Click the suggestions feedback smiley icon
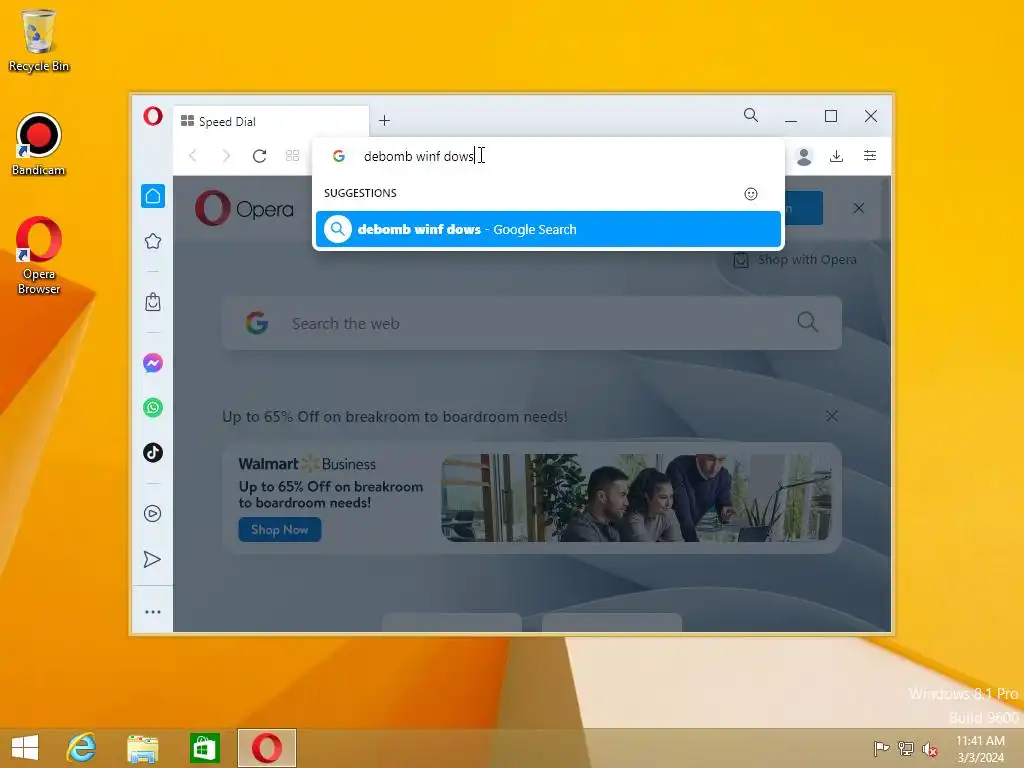Image resolution: width=1024 pixels, height=768 pixels. tap(751, 194)
